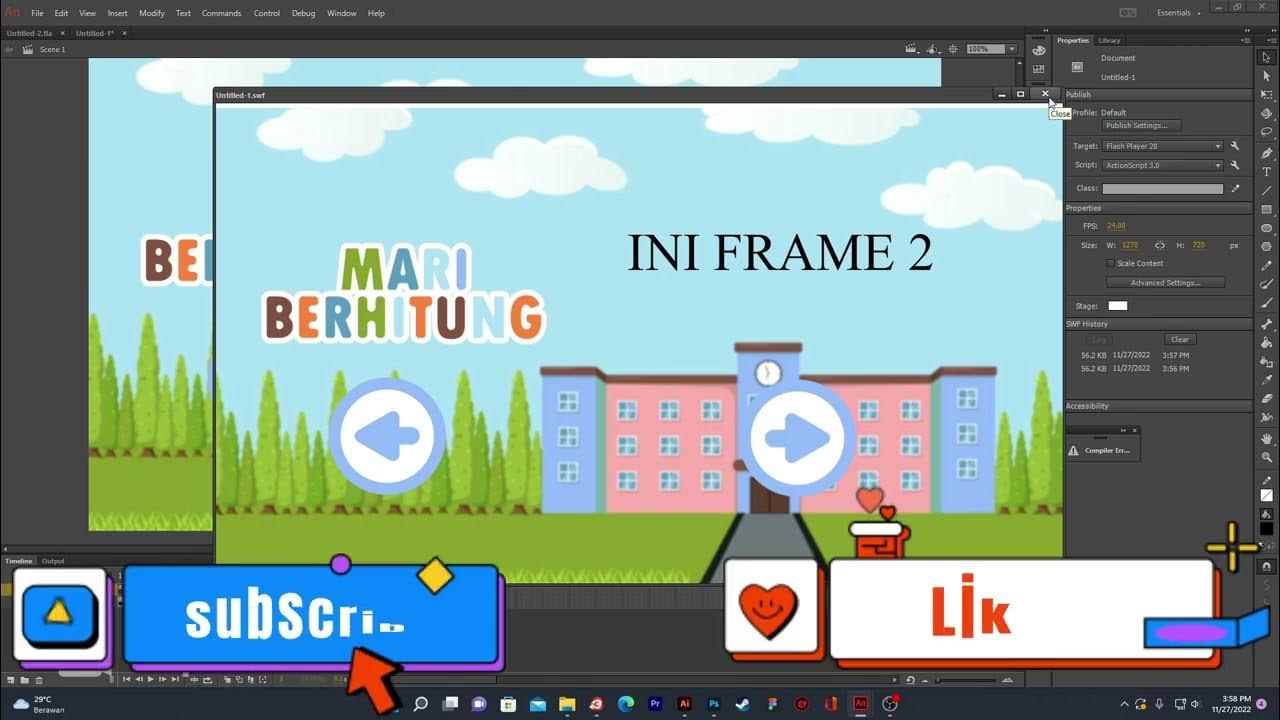Select the Rectangle tool
Image resolution: width=1280 pixels, height=720 pixels.
point(1267,209)
